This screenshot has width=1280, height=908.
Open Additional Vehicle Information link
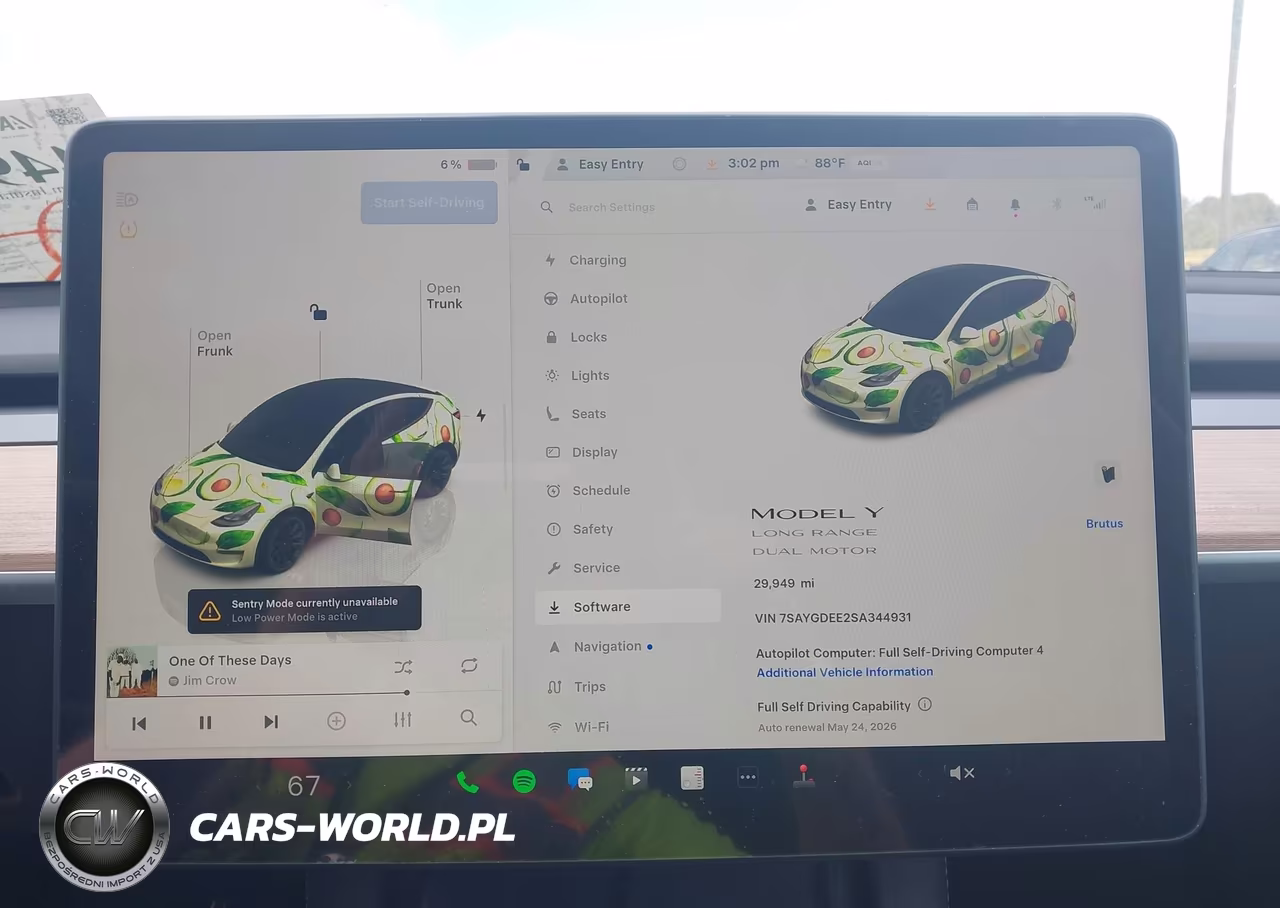[x=845, y=672]
